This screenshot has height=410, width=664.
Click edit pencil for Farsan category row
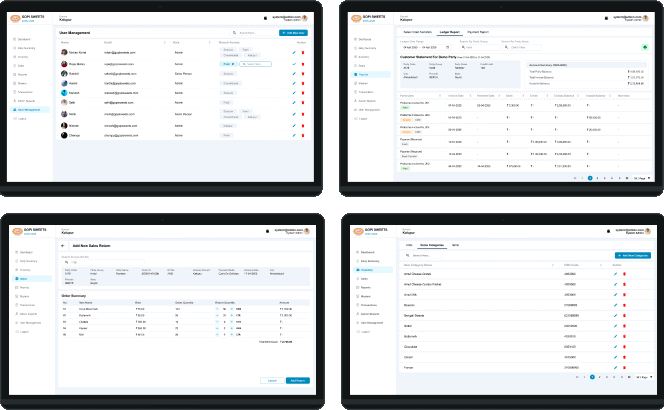(616, 367)
